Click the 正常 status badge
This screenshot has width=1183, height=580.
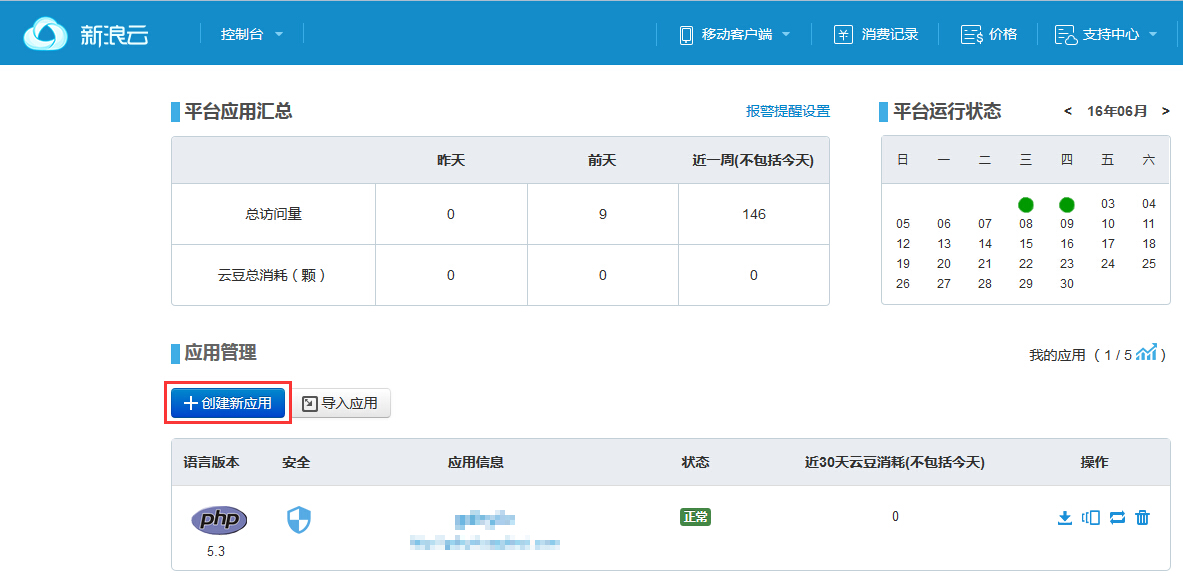[695, 517]
